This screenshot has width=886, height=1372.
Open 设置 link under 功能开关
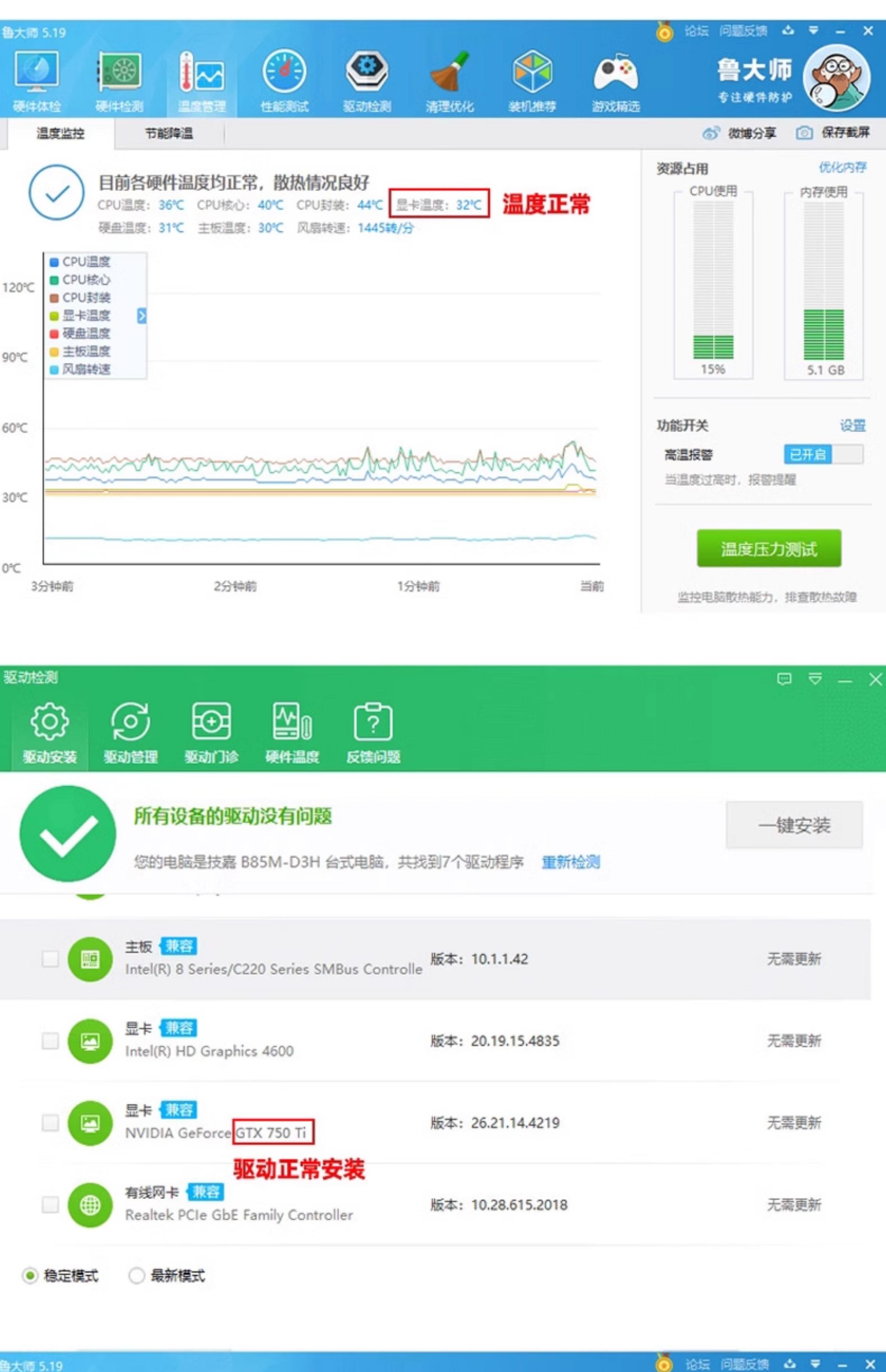[853, 426]
